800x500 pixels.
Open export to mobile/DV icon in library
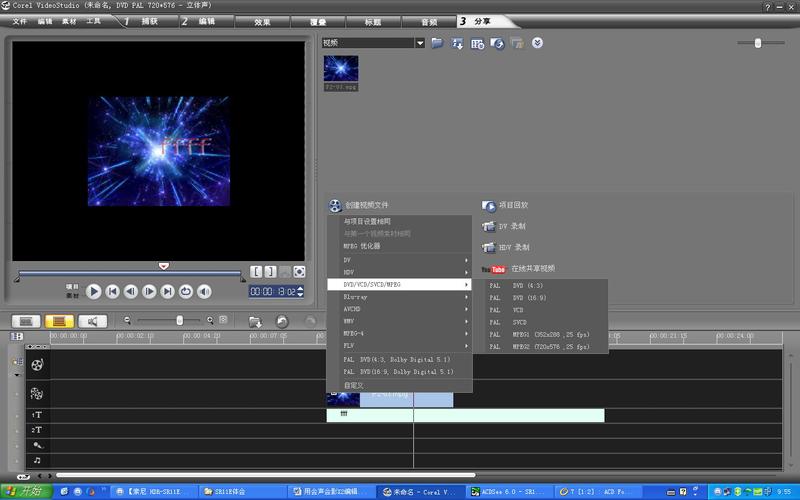pyautogui.click(x=497, y=43)
